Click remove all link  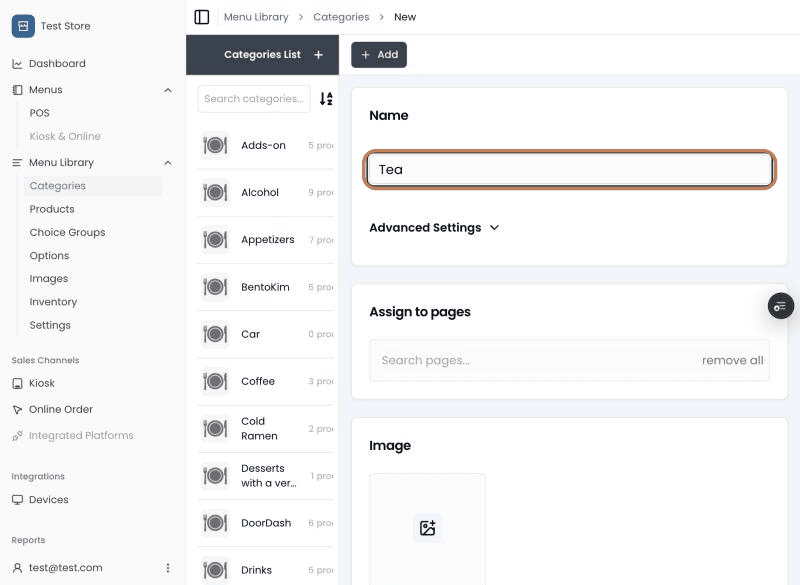point(733,360)
